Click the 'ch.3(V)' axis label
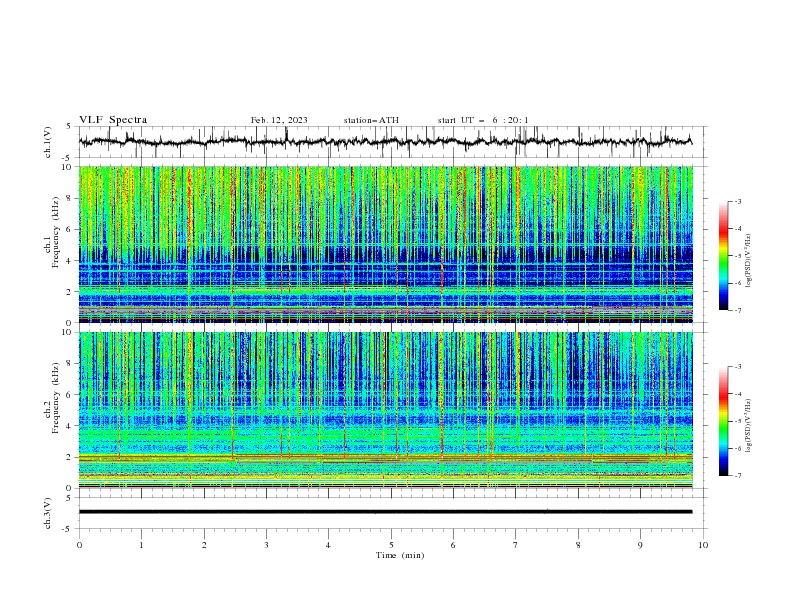 pos(48,513)
